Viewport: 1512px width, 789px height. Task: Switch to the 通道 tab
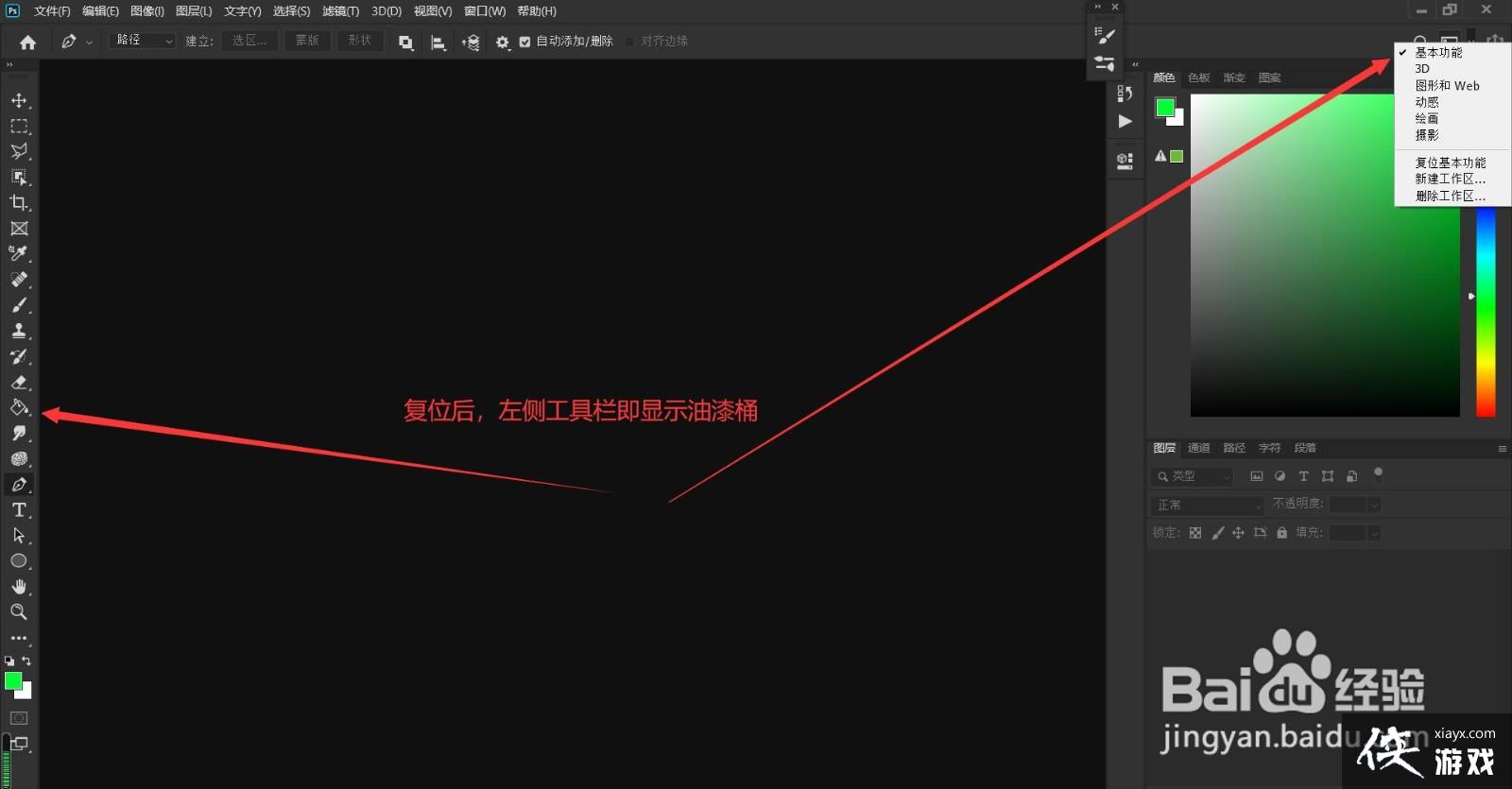tap(1198, 448)
